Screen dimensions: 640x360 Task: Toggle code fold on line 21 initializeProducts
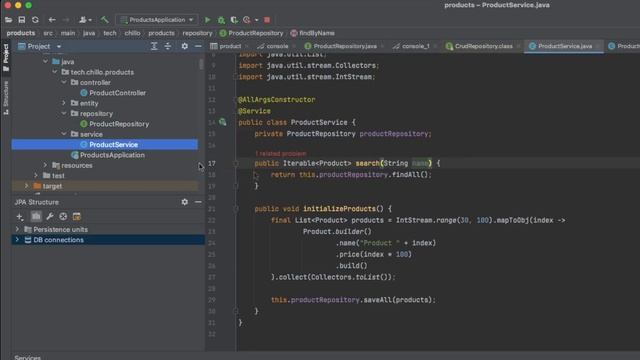[x=236, y=209]
